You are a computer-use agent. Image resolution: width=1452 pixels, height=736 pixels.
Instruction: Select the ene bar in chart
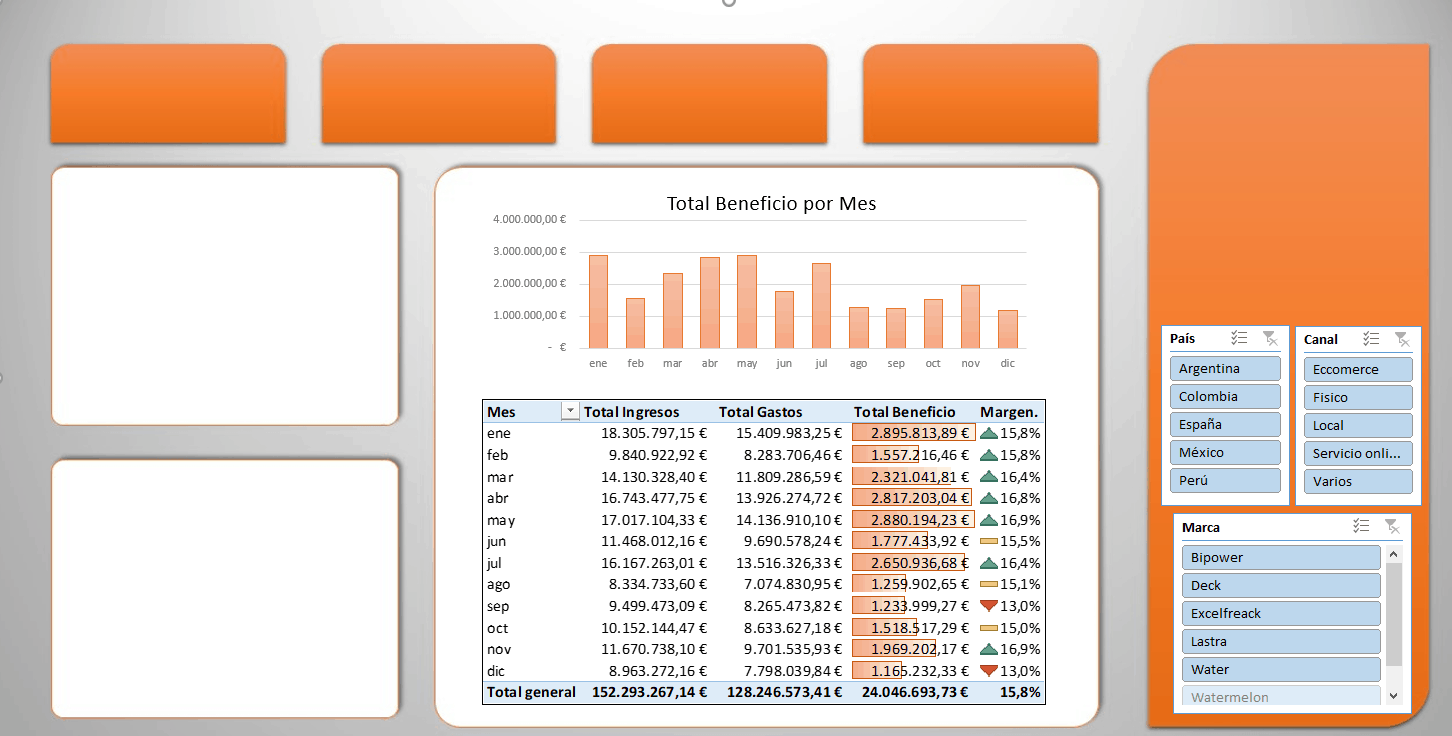tap(598, 301)
